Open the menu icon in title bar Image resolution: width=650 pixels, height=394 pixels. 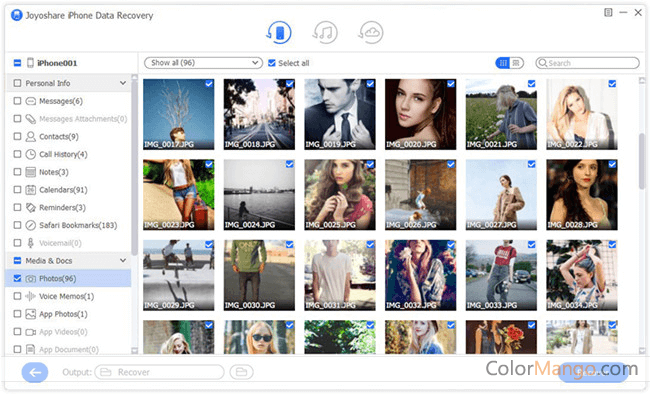click(608, 13)
